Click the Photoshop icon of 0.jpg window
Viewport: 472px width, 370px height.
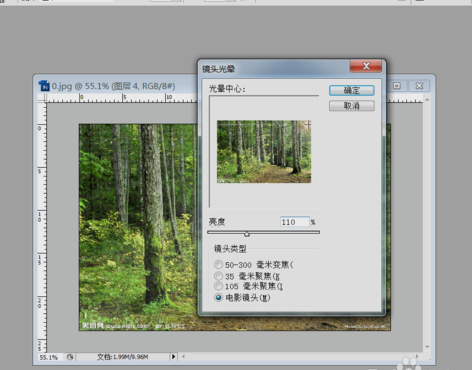click(44, 86)
